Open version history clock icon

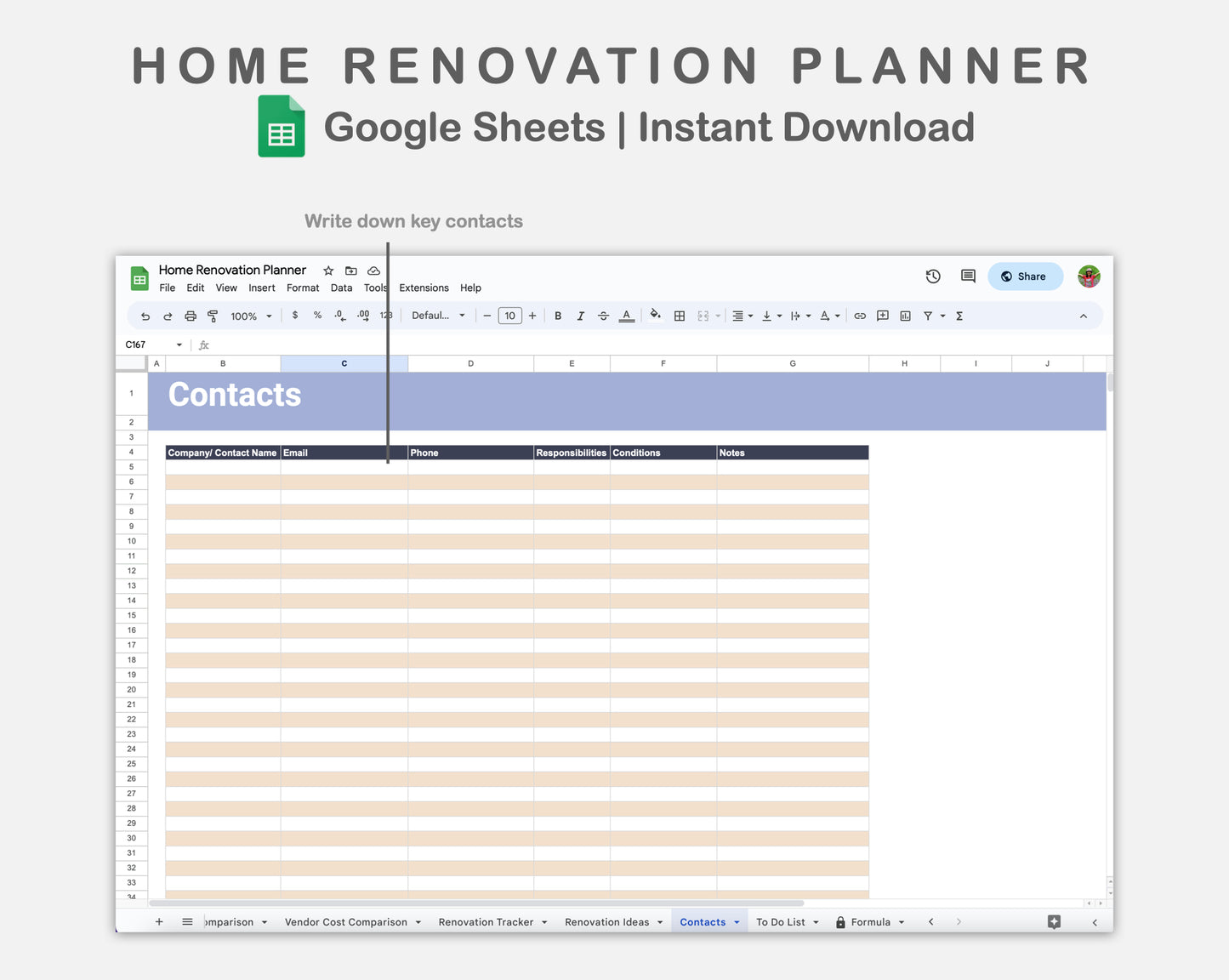(x=933, y=276)
